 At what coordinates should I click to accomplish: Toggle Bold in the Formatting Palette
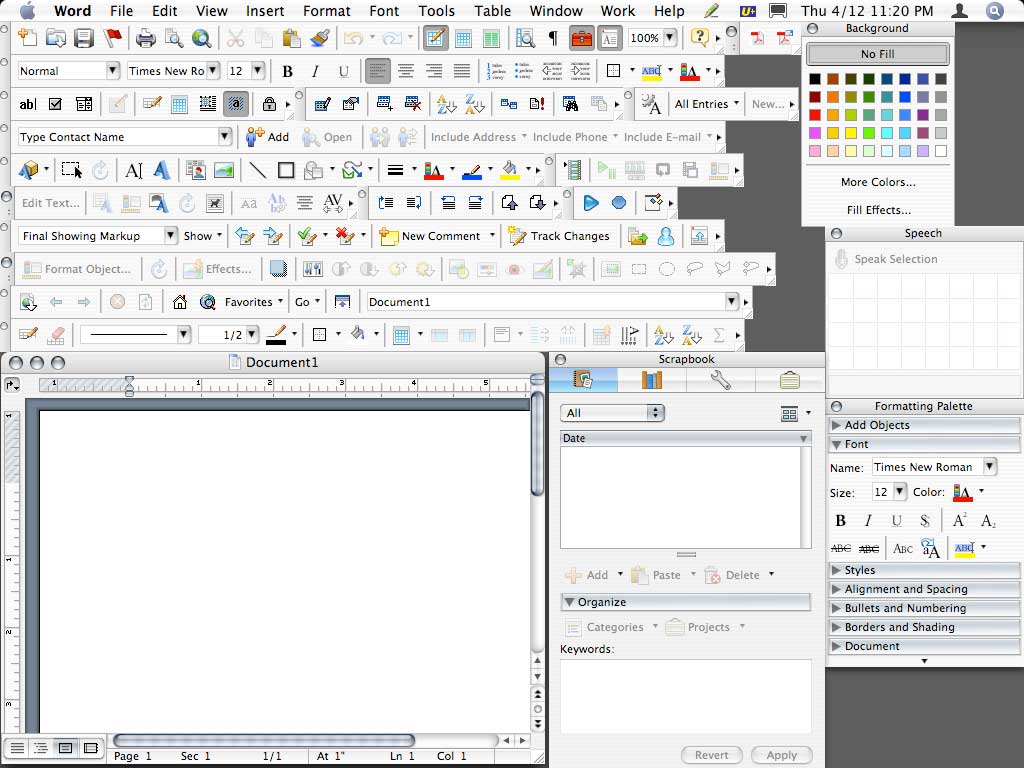click(841, 520)
